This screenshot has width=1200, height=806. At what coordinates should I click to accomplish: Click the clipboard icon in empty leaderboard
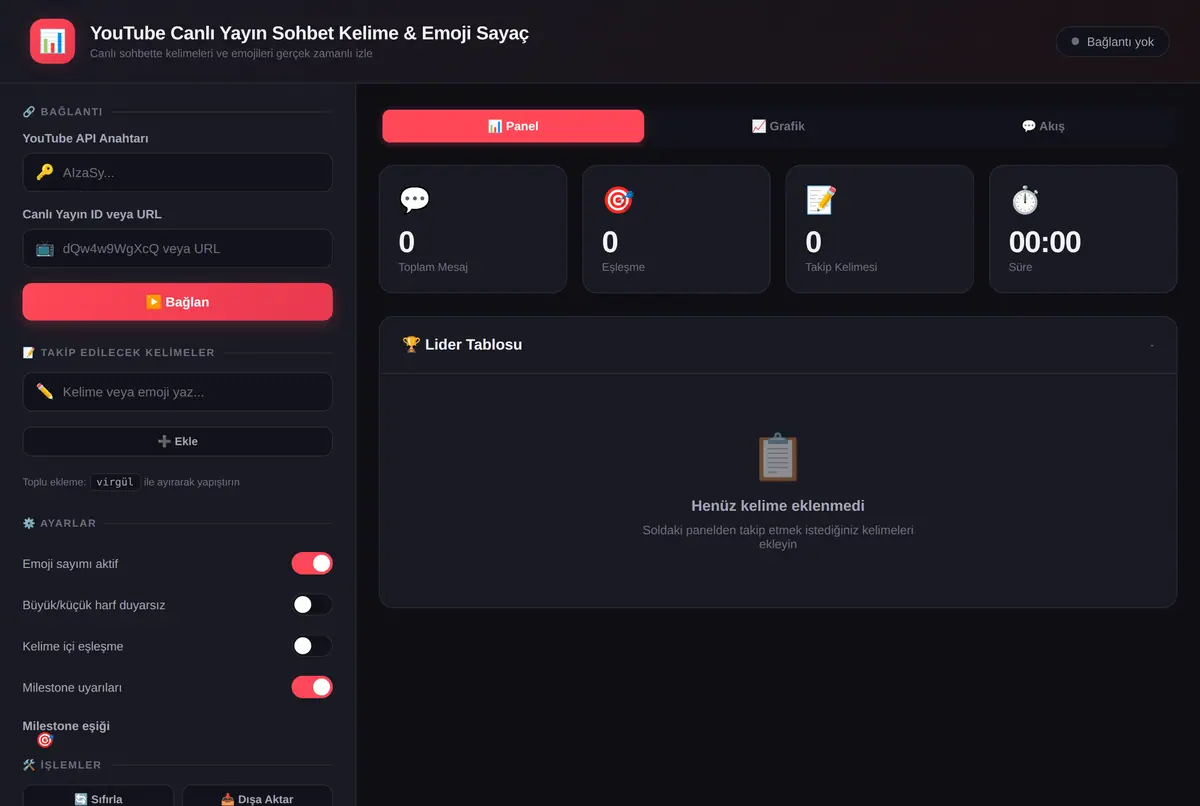[778, 458]
